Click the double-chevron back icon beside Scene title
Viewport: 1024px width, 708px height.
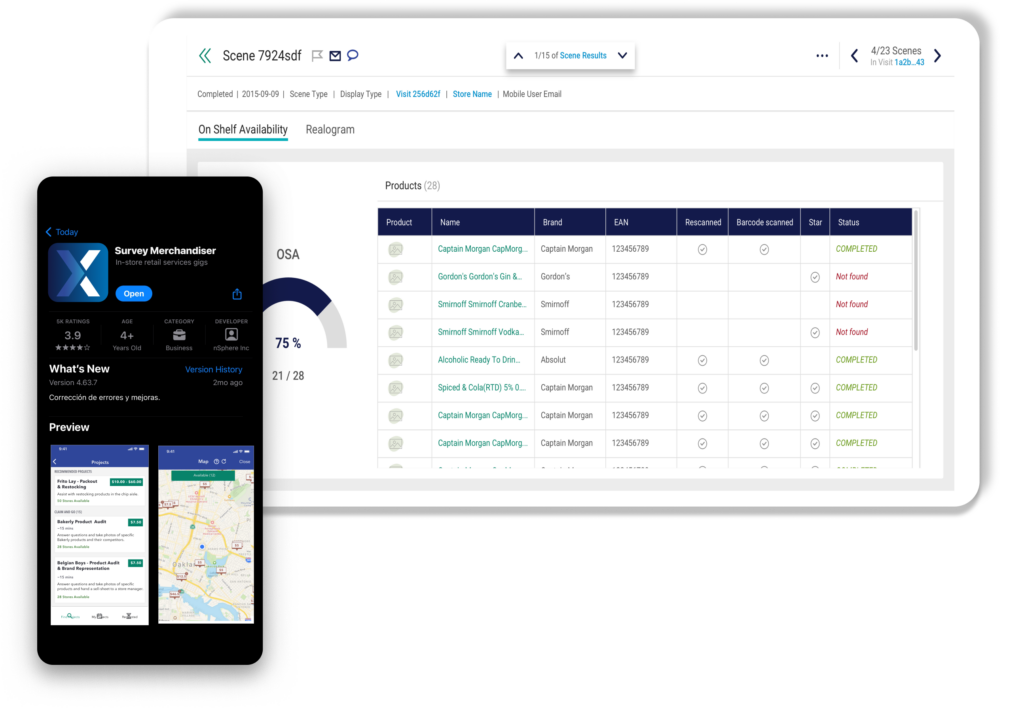pyautogui.click(x=205, y=56)
